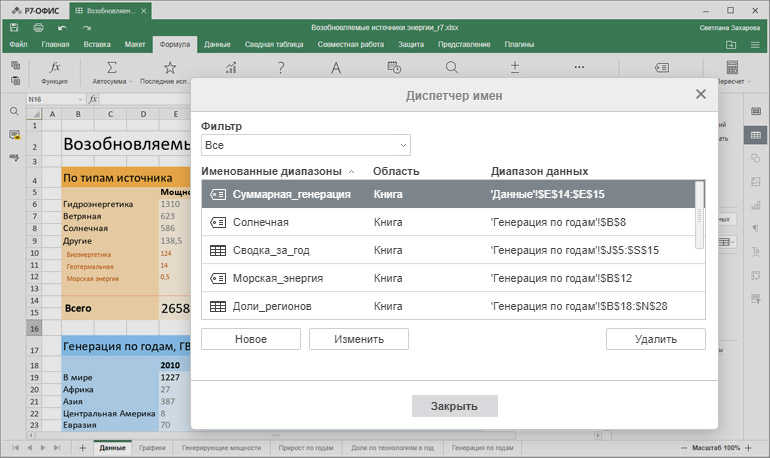Screen dimensions: 770x458
Task: Open the Filter dropdown showing 'Все'
Action: pos(306,145)
